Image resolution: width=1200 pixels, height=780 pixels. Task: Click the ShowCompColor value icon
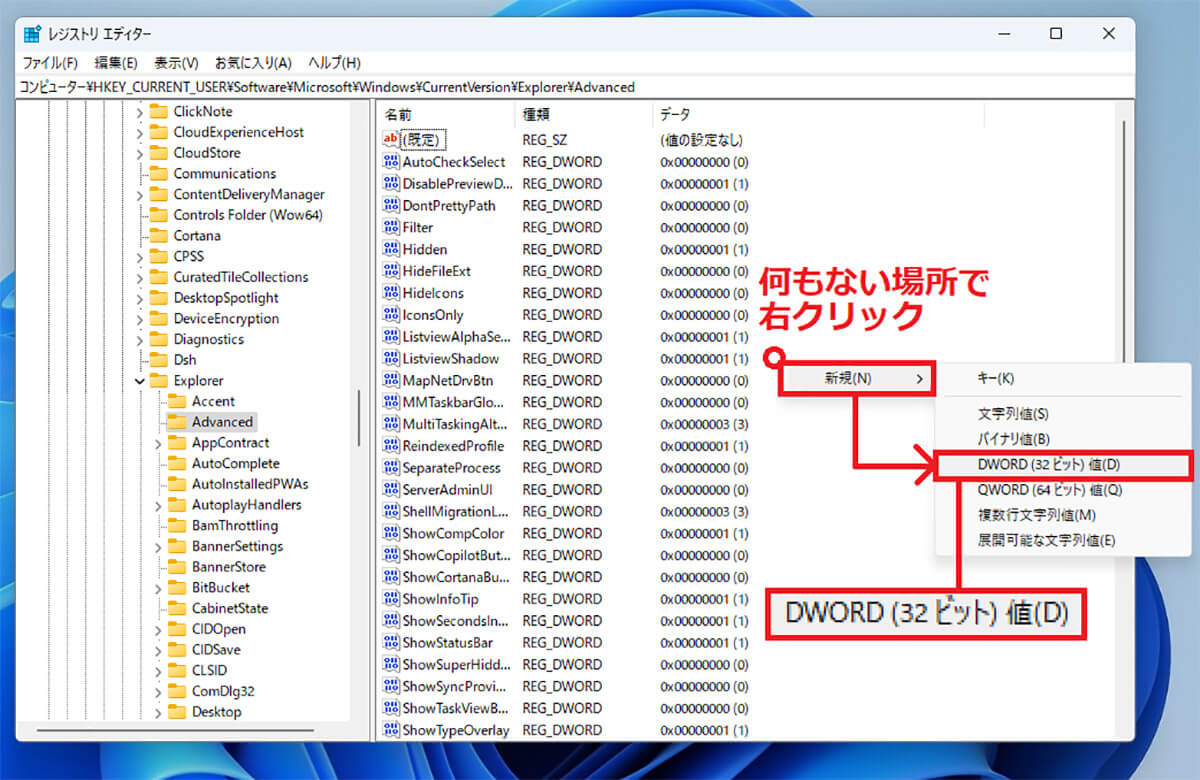click(391, 534)
